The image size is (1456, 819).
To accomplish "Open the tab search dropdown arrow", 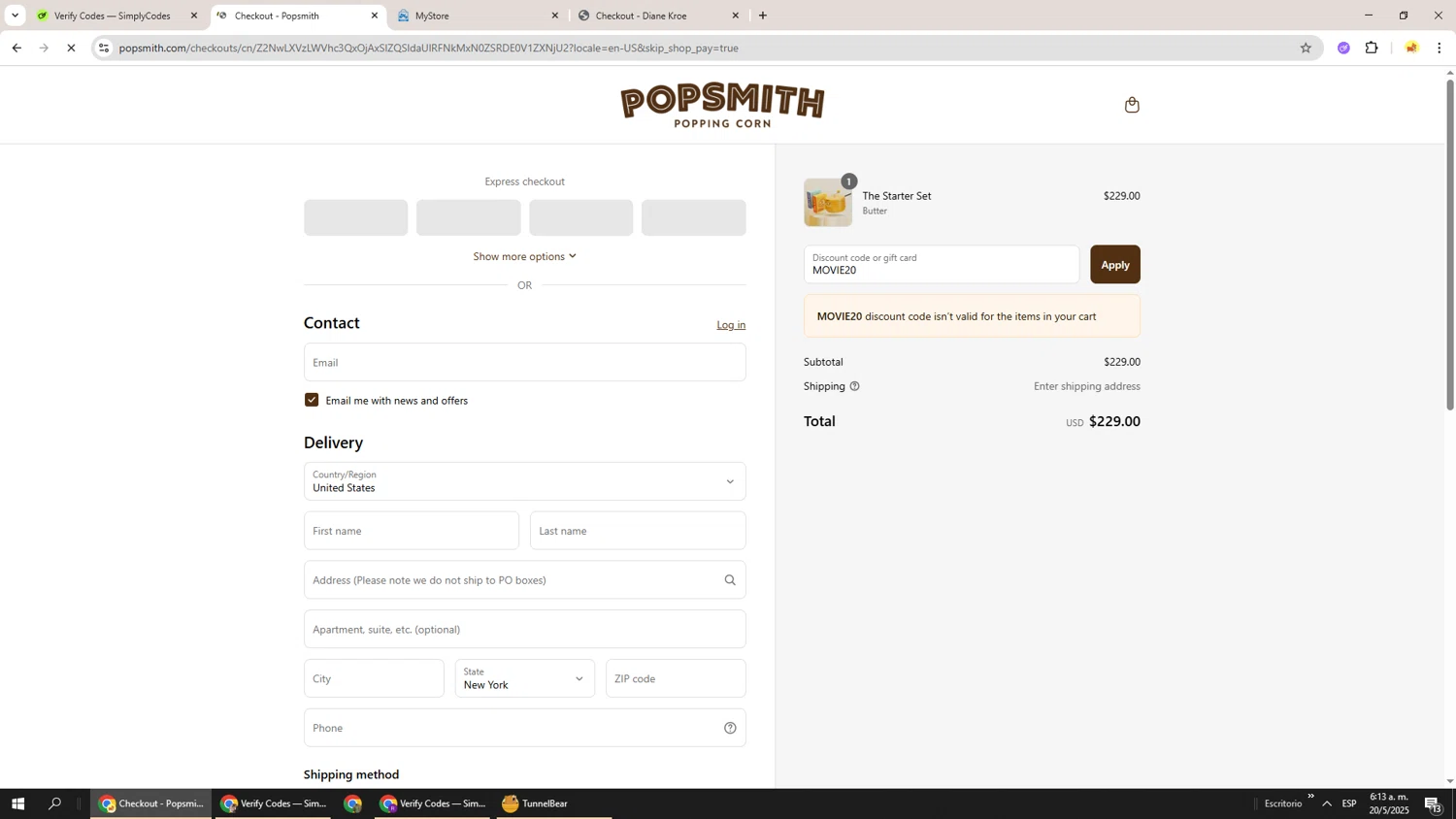I will [x=15, y=16].
